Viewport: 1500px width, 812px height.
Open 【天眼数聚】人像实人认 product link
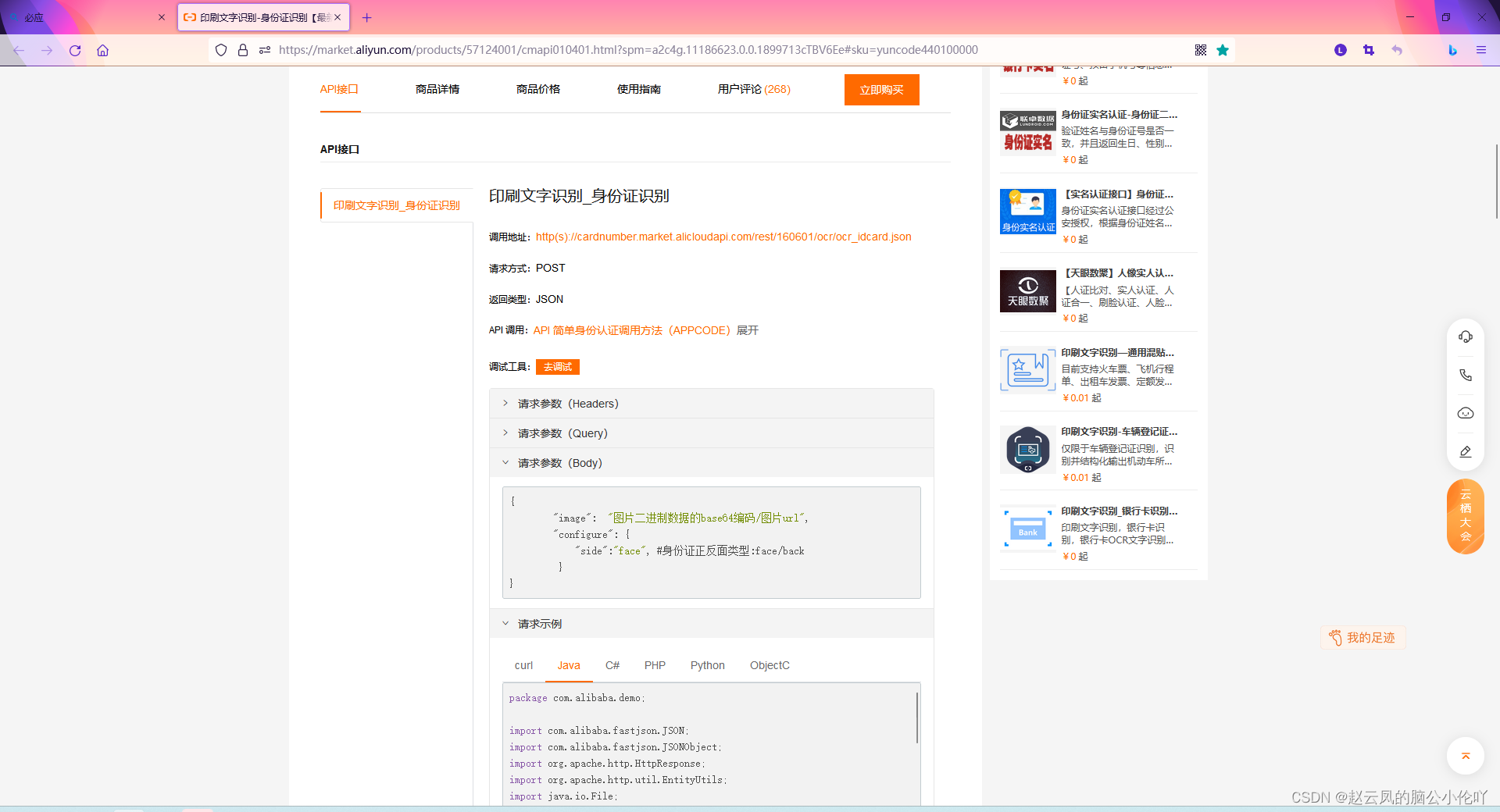[x=1119, y=273]
